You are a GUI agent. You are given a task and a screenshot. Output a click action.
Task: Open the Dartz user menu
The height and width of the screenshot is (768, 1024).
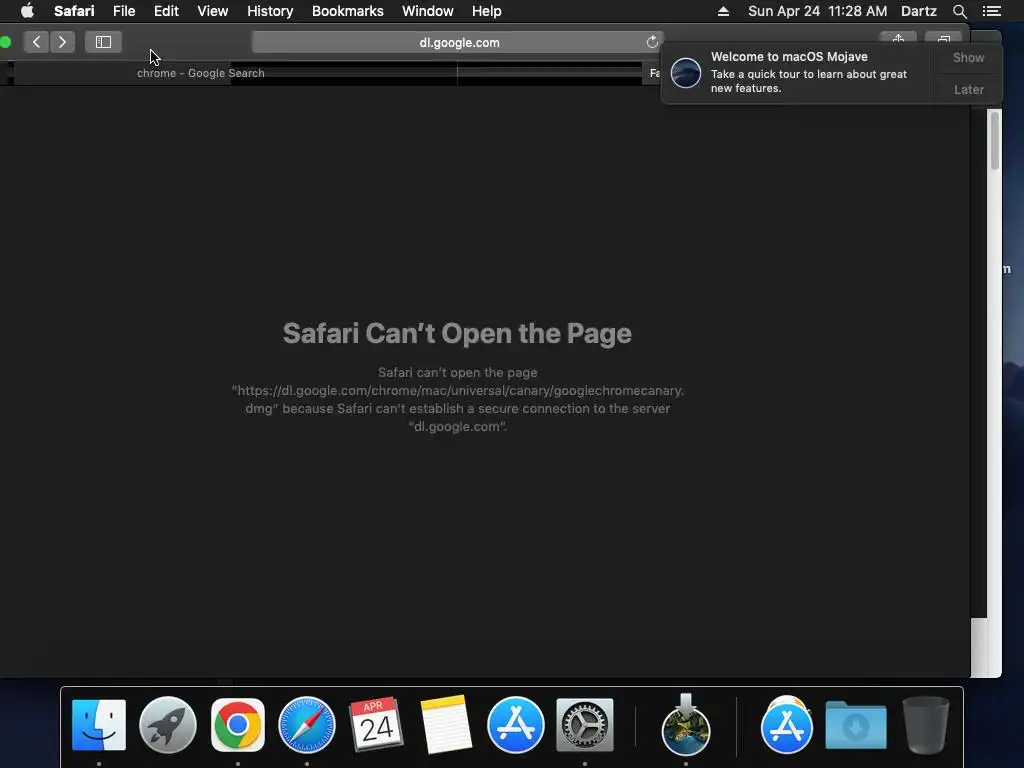pyautogui.click(x=918, y=11)
